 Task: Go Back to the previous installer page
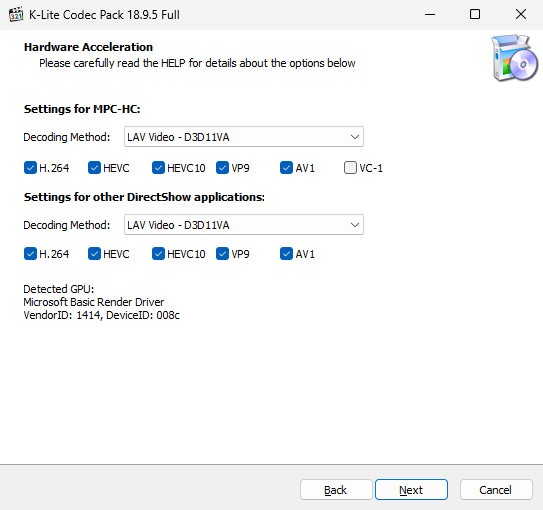click(336, 490)
